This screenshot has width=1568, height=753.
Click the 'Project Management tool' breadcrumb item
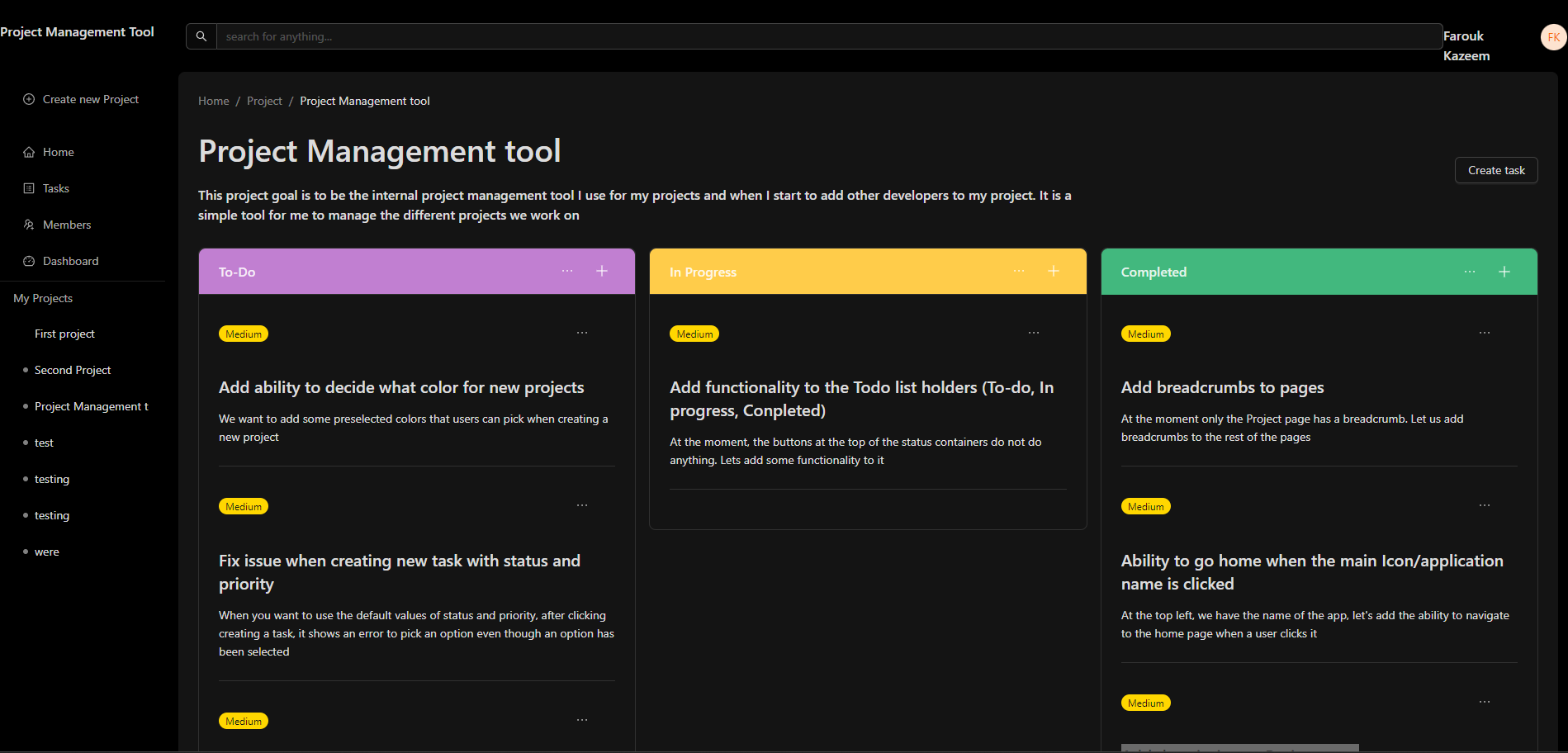[x=365, y=101]
